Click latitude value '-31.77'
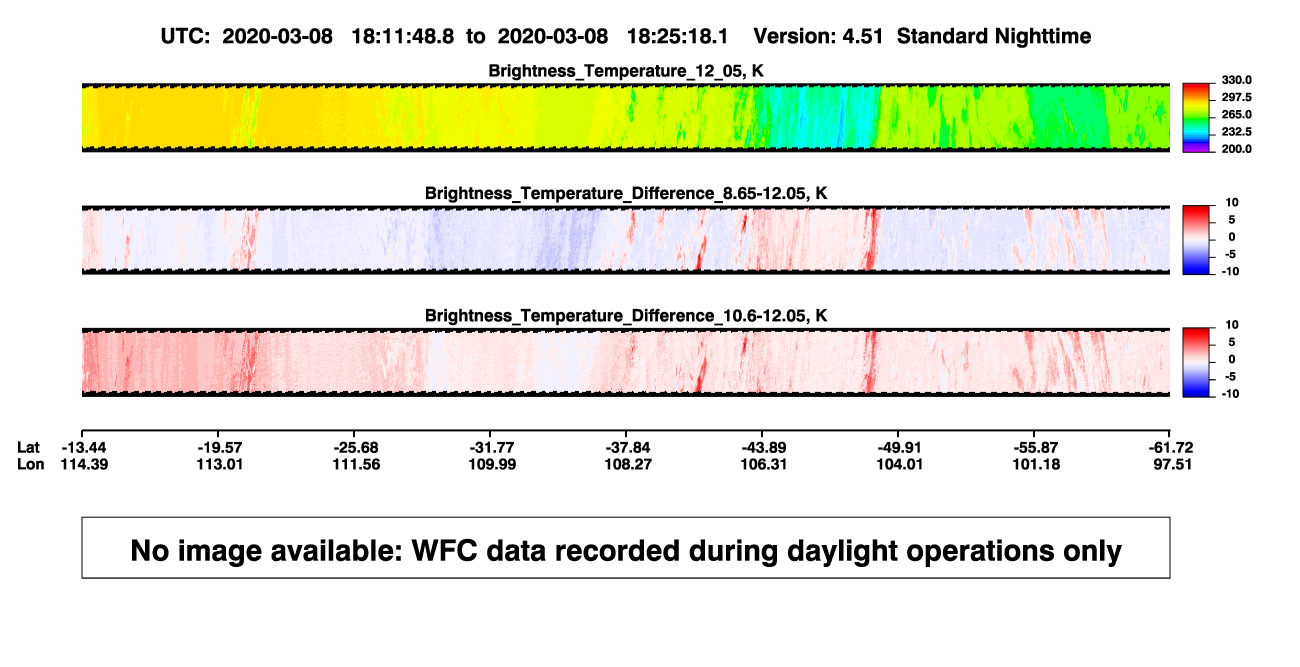1300x667 pixels. click(490, 447)
